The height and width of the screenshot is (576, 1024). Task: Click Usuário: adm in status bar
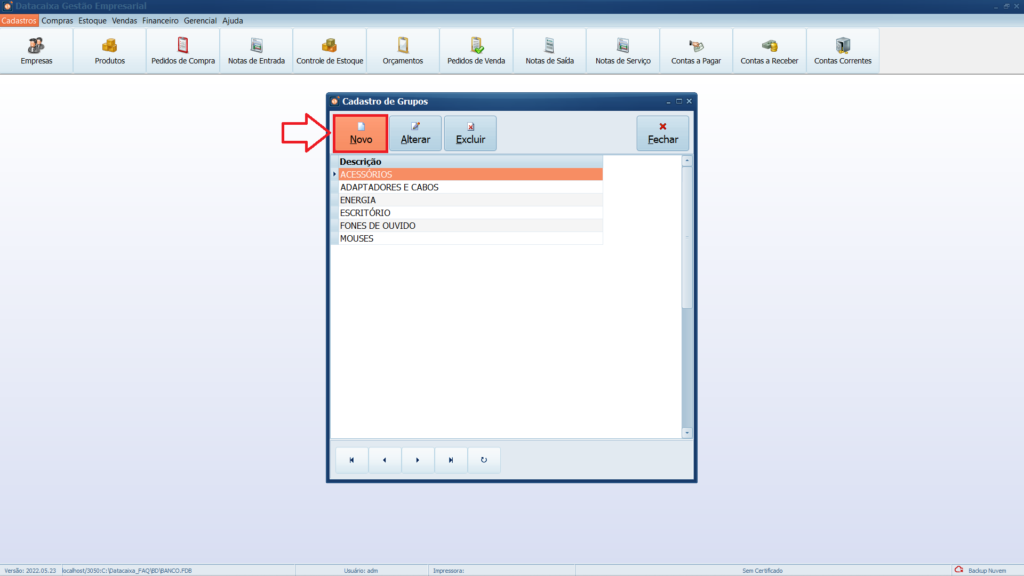pyautogui.click(x=361, y=571)
